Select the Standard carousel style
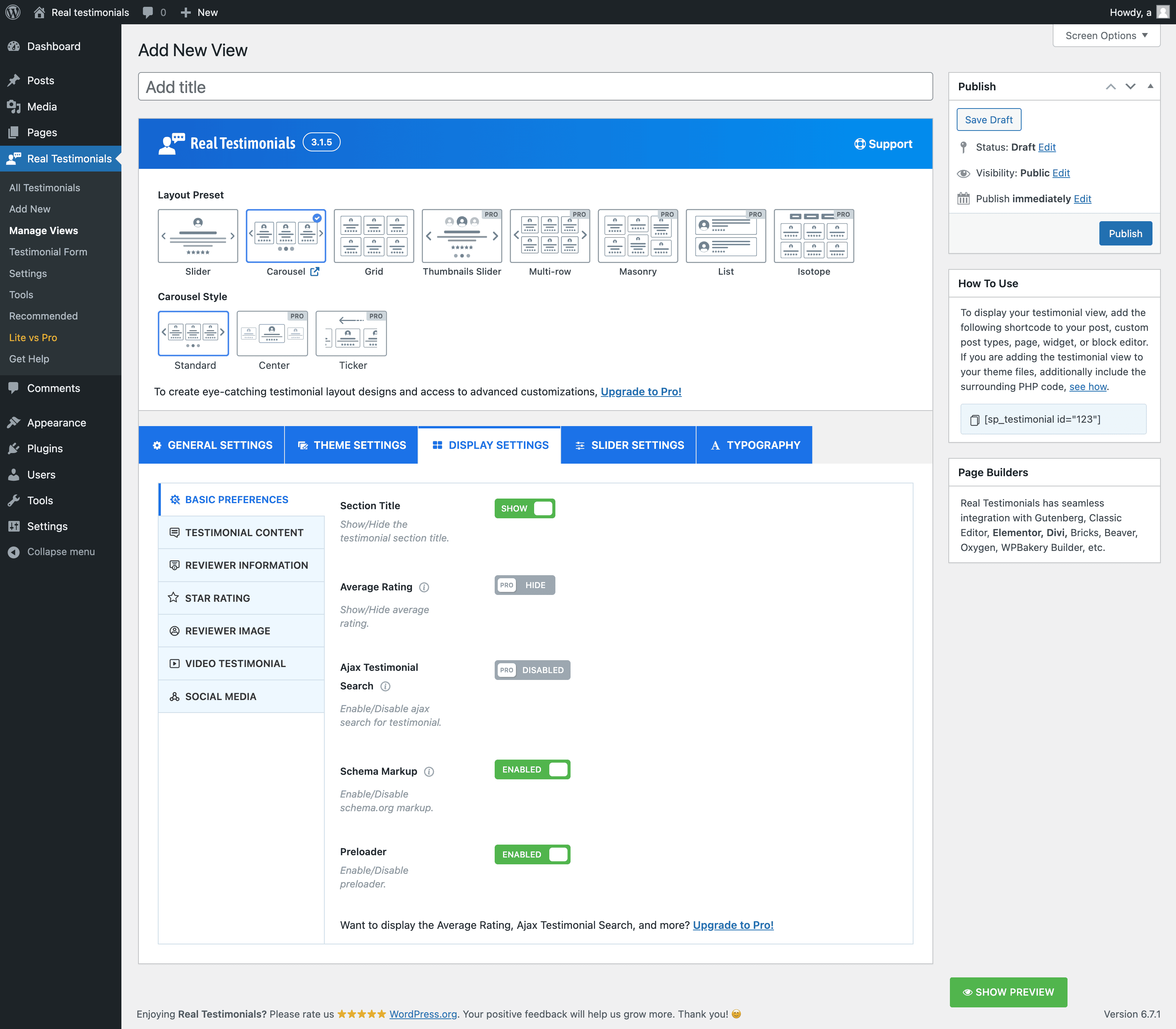Viewport: 1176px width, 1029px height. (193, 334)
